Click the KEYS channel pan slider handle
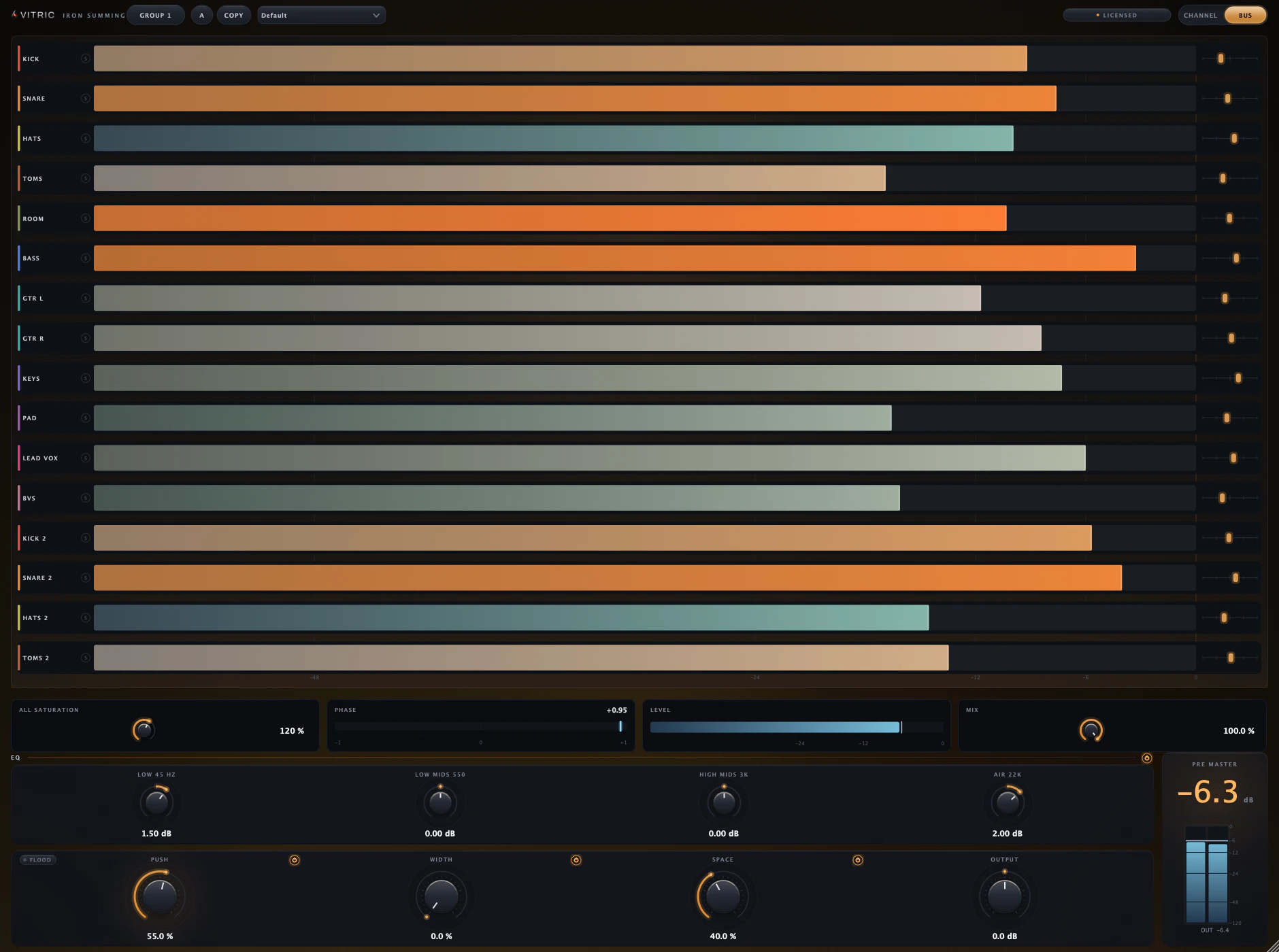Image resolution: width=1279 pixels, height=952 pixels. click(x=1238, y=378)
